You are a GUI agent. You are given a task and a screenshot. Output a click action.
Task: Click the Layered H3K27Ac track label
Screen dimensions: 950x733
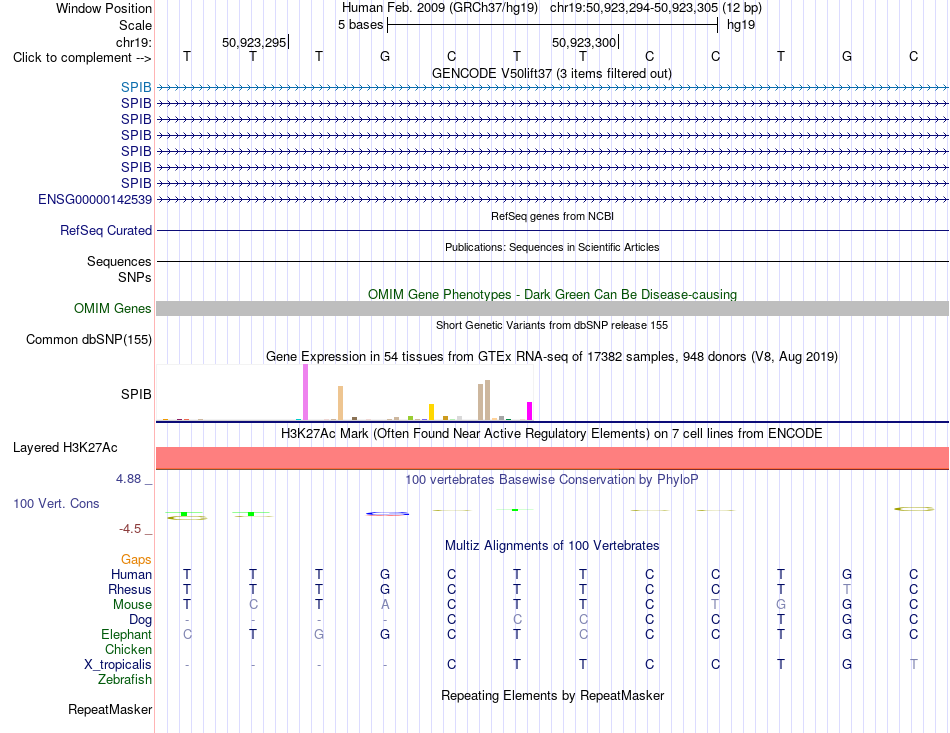tap(65, 448)
